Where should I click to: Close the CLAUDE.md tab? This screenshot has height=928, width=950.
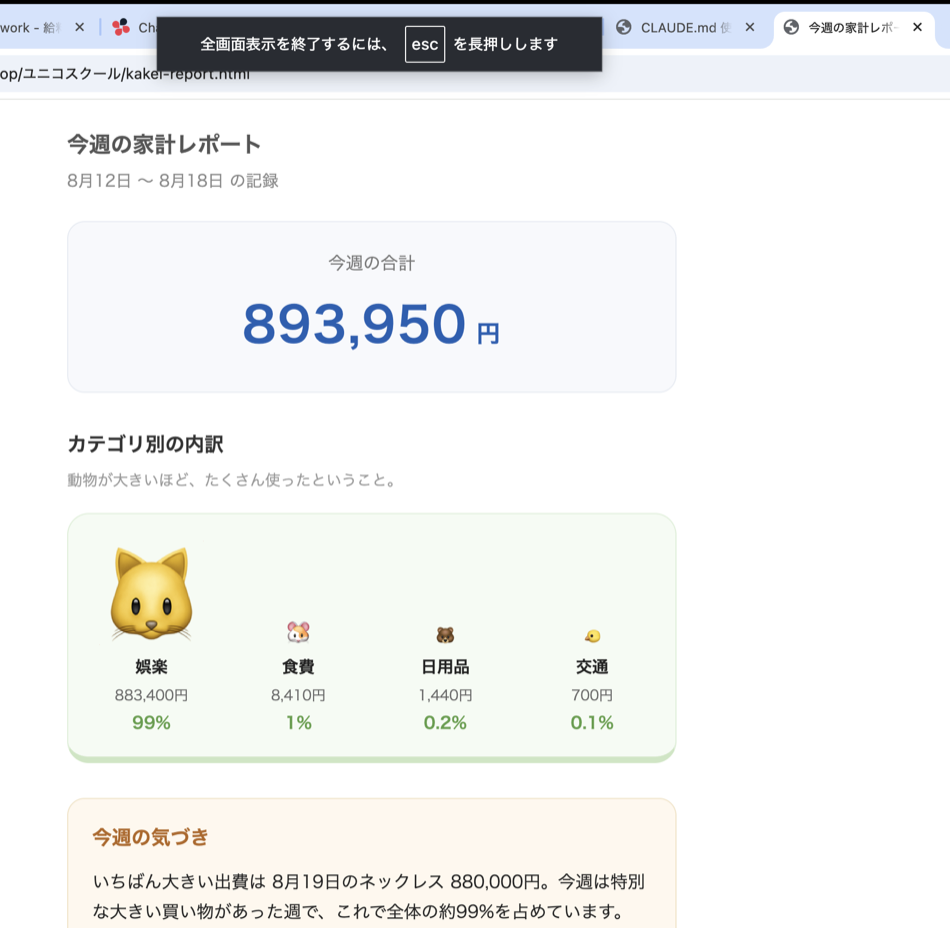(x=750, y=27)
